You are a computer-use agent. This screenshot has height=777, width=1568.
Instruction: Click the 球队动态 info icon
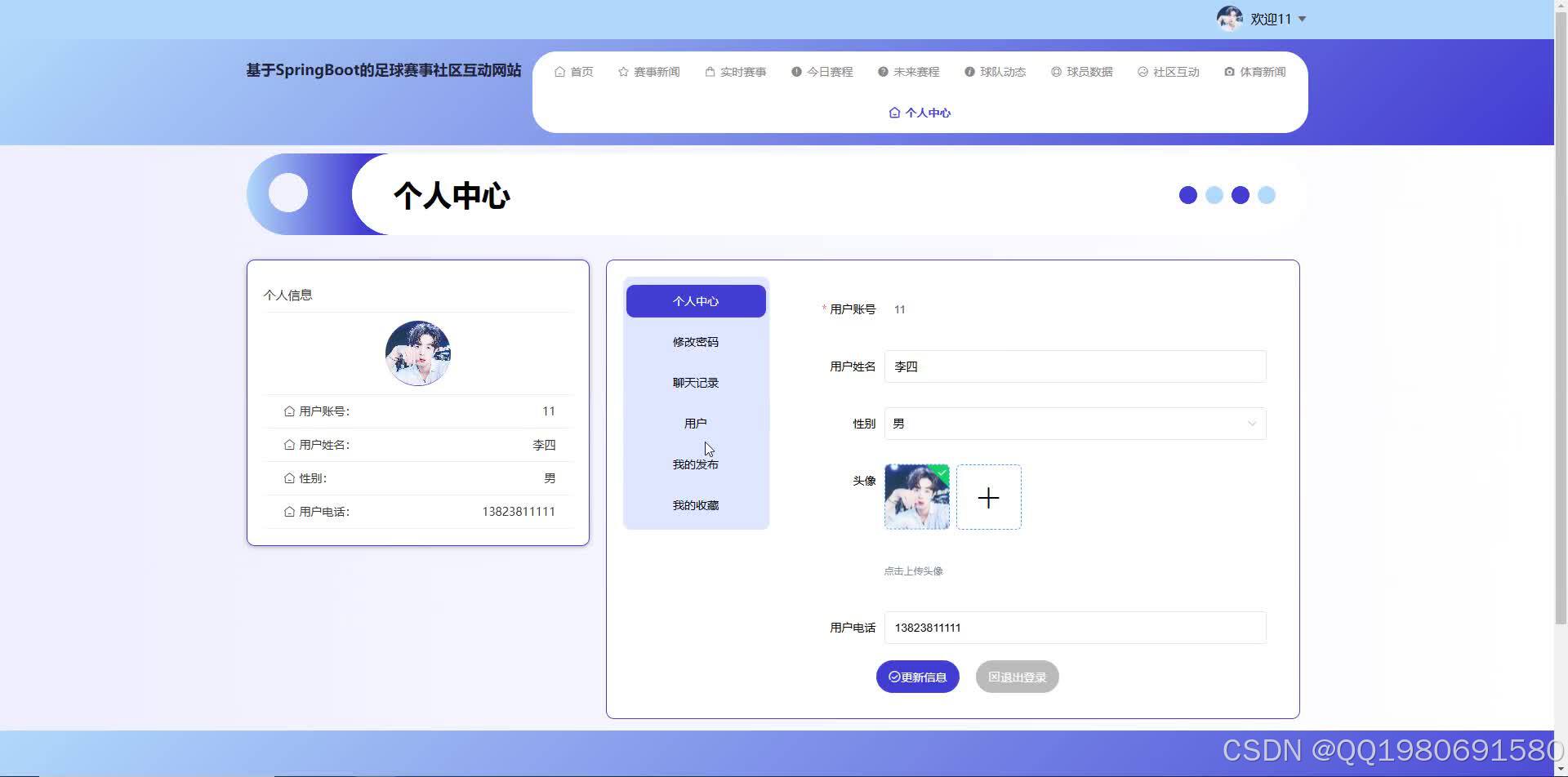coord(969,71)
